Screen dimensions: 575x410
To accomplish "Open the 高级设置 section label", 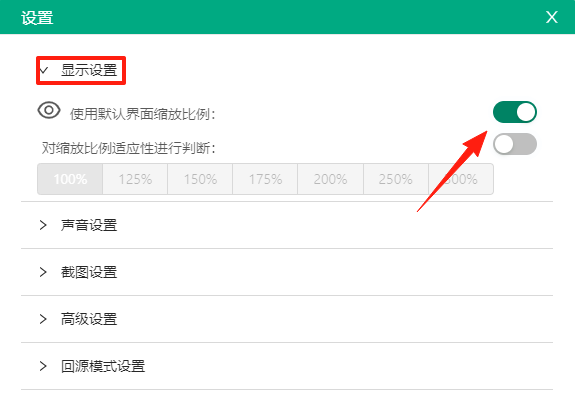I will pyautogui.click(x=89, y=319).
